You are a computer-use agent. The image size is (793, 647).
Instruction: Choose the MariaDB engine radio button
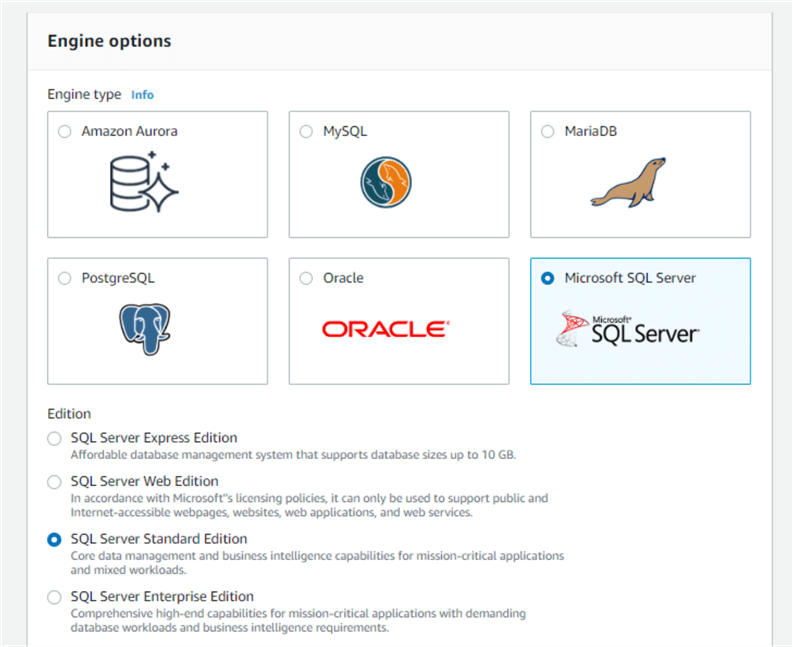[x=547, y=131]
